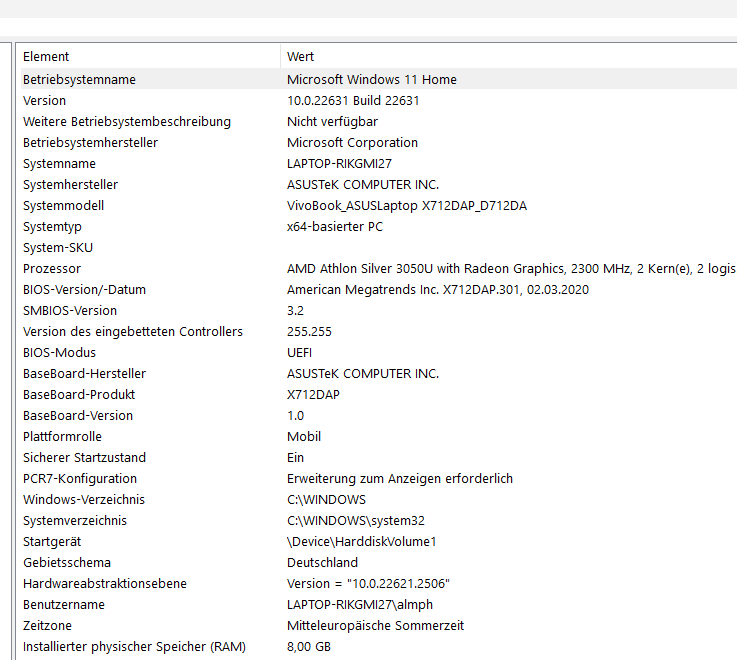
Task: Select Hardwareabstraktionsebene row label
Action: point(105,583)
